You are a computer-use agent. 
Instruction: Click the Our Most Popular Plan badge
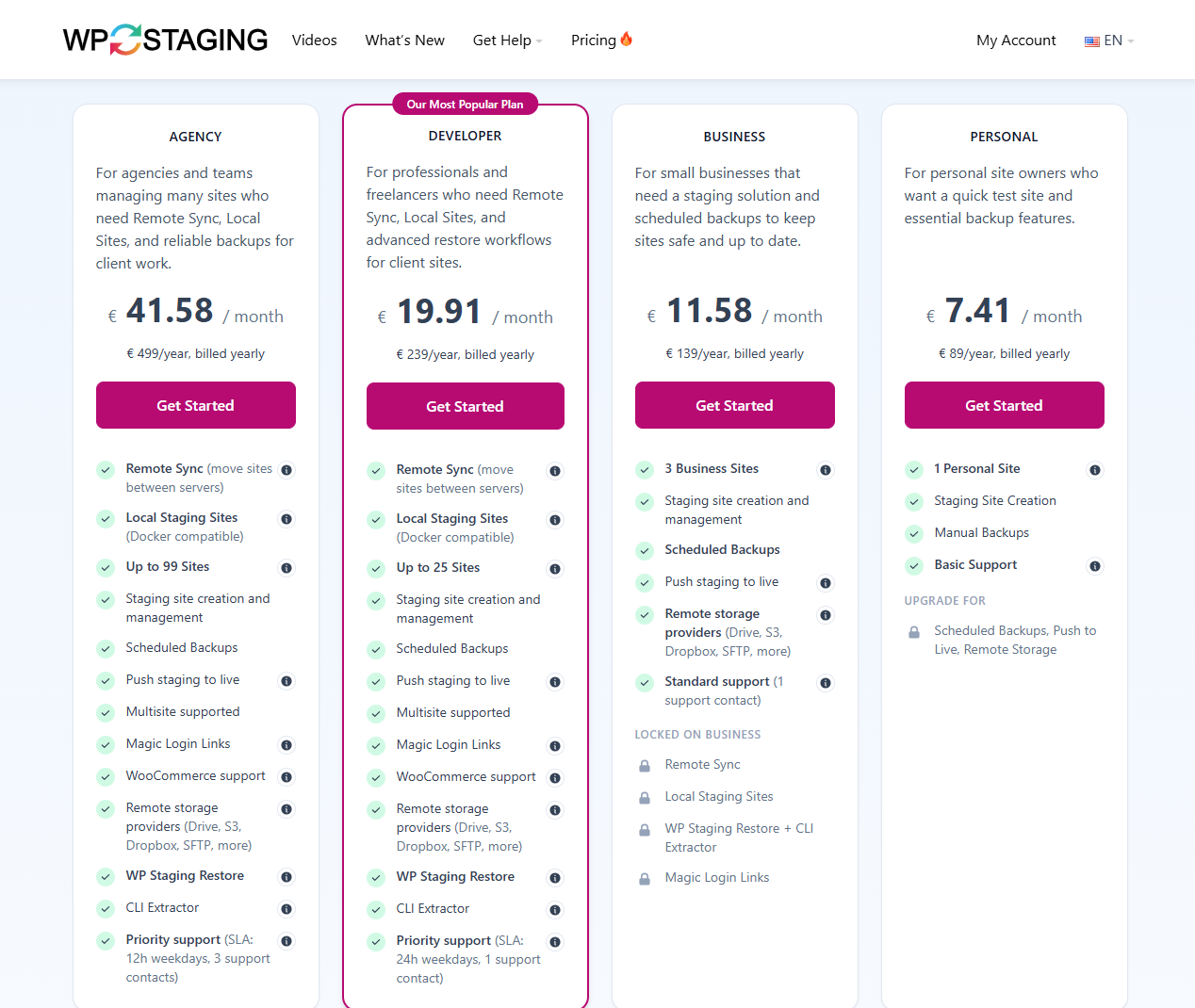466,105
